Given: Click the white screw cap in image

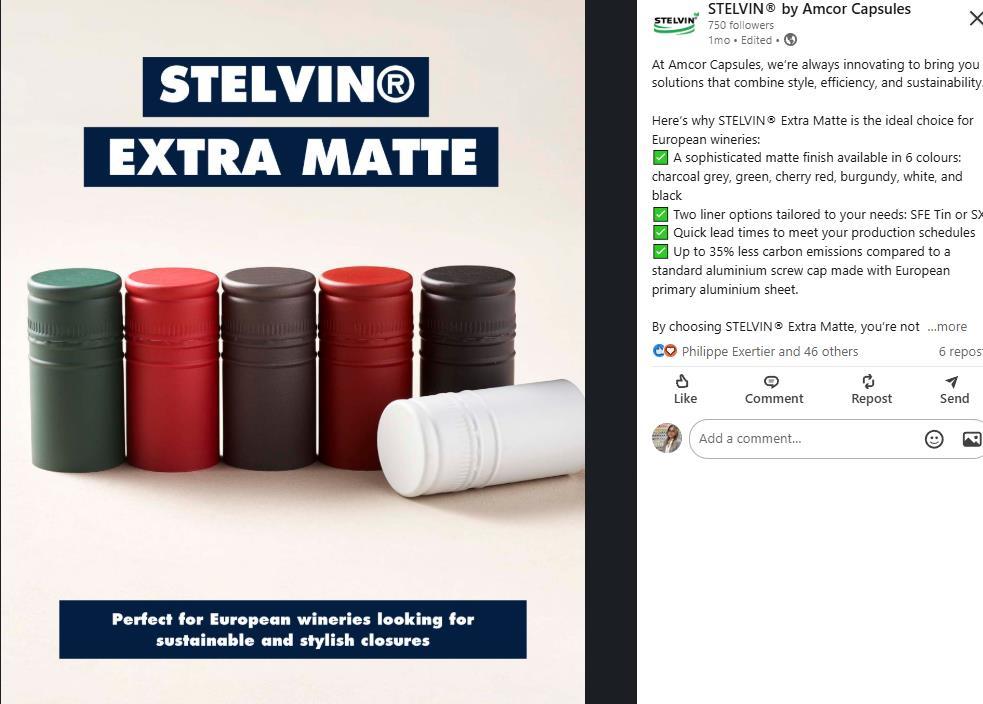Looking at the screenshot, I should pyautogui.click(x=481, y=437).
